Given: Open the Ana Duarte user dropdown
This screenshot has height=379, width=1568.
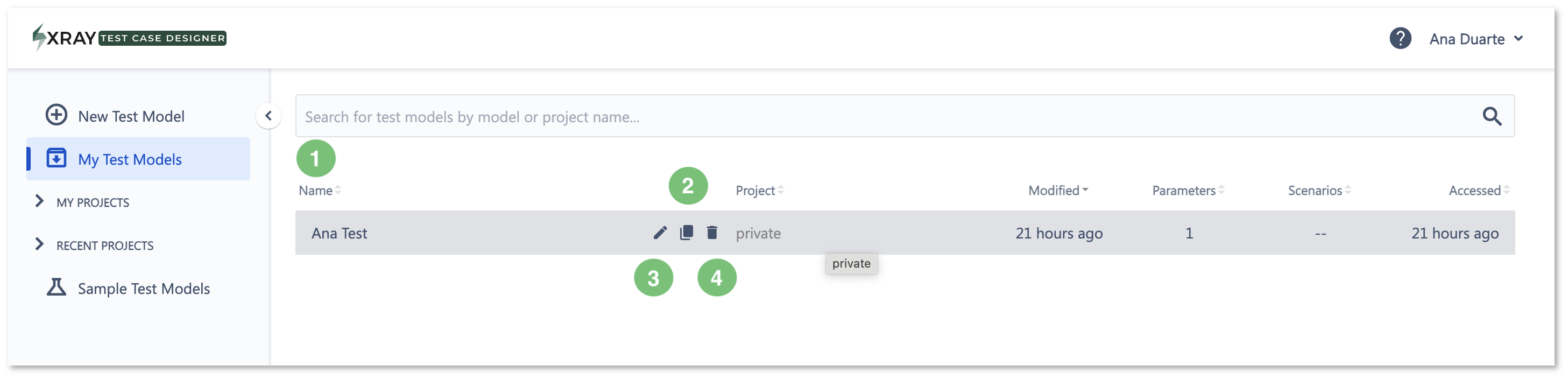Looking at the screenshot, I should 1475,39.
